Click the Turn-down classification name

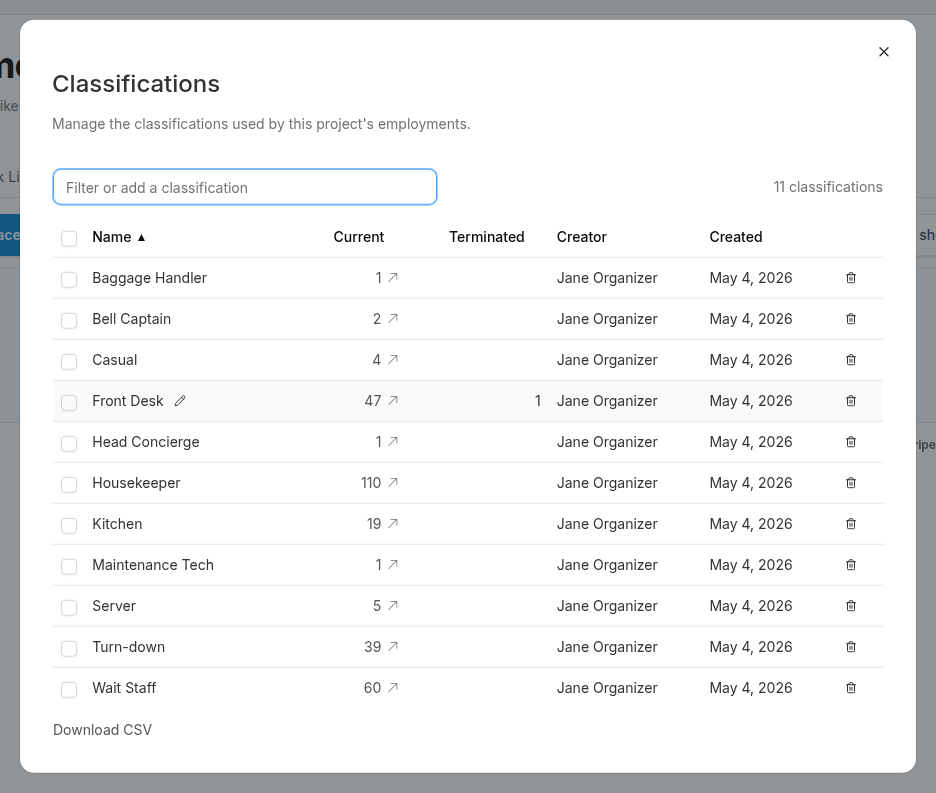(x=128, y=647)
